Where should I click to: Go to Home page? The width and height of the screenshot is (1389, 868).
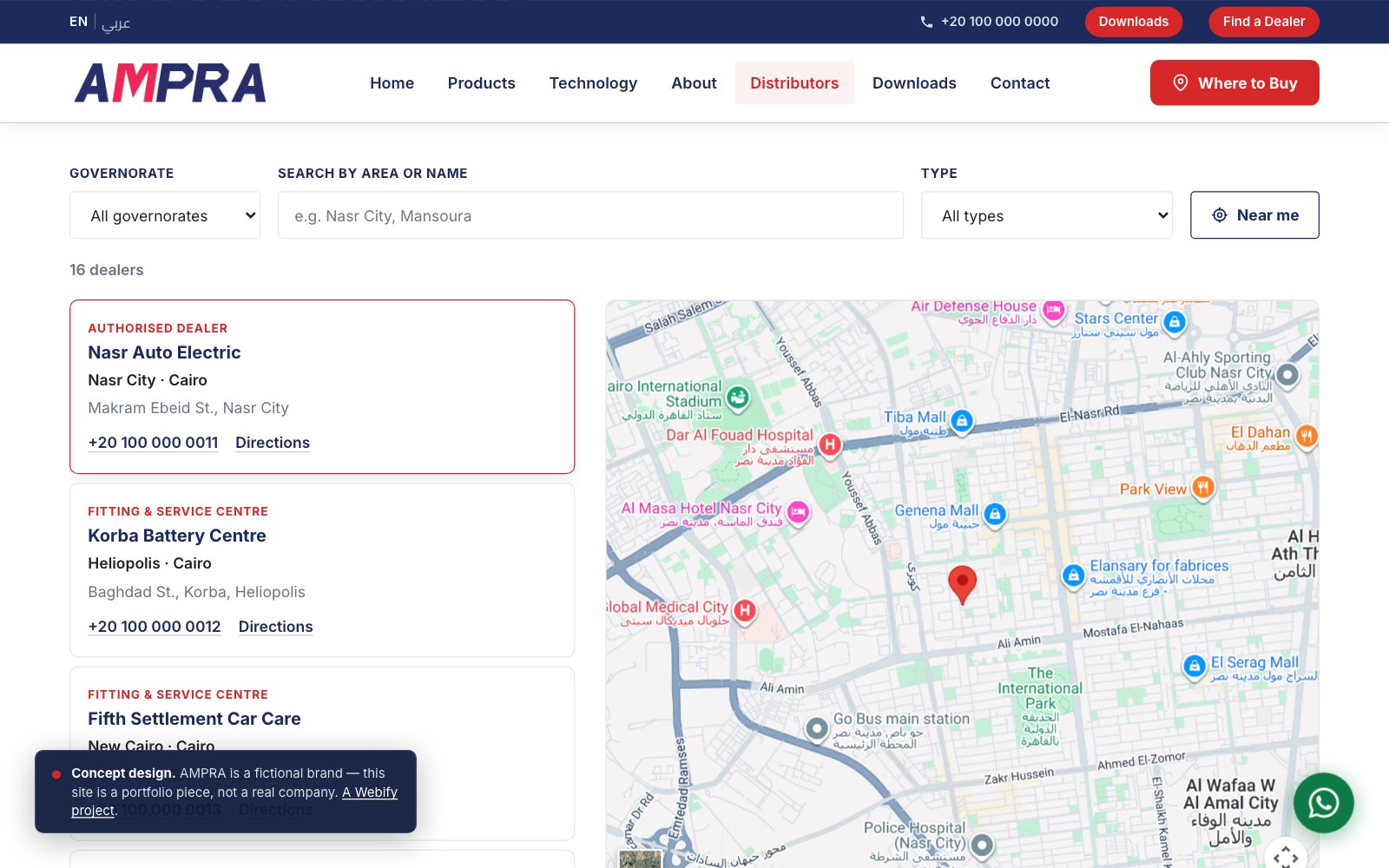[x=392, y=83]
